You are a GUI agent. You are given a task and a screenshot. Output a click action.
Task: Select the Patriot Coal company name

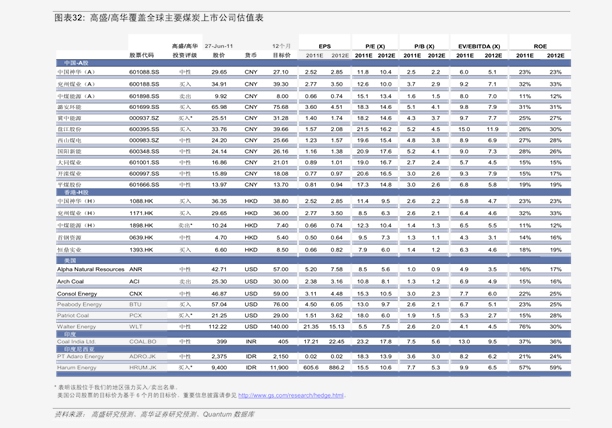click(x=73, y=315)
